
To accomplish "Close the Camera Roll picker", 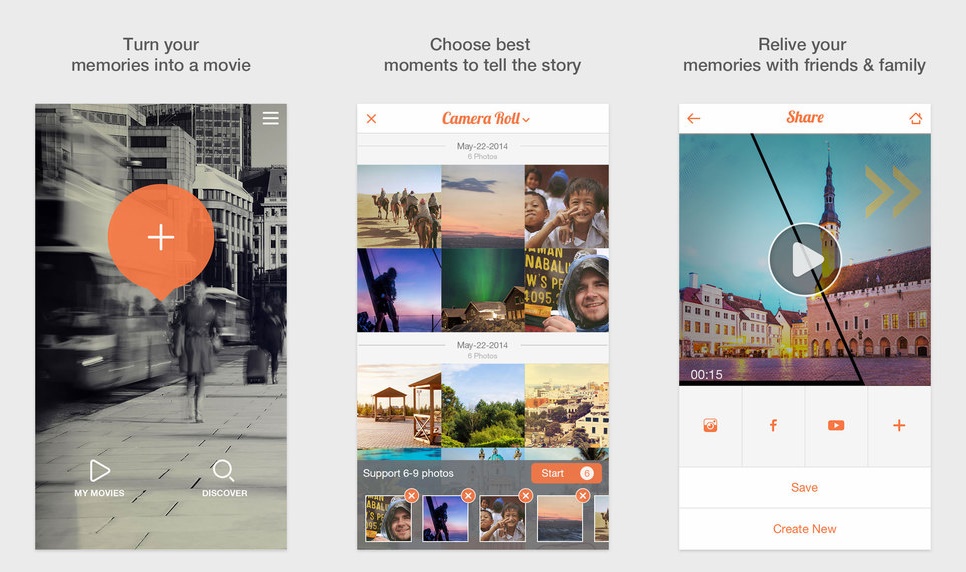I will click(371, 118).
